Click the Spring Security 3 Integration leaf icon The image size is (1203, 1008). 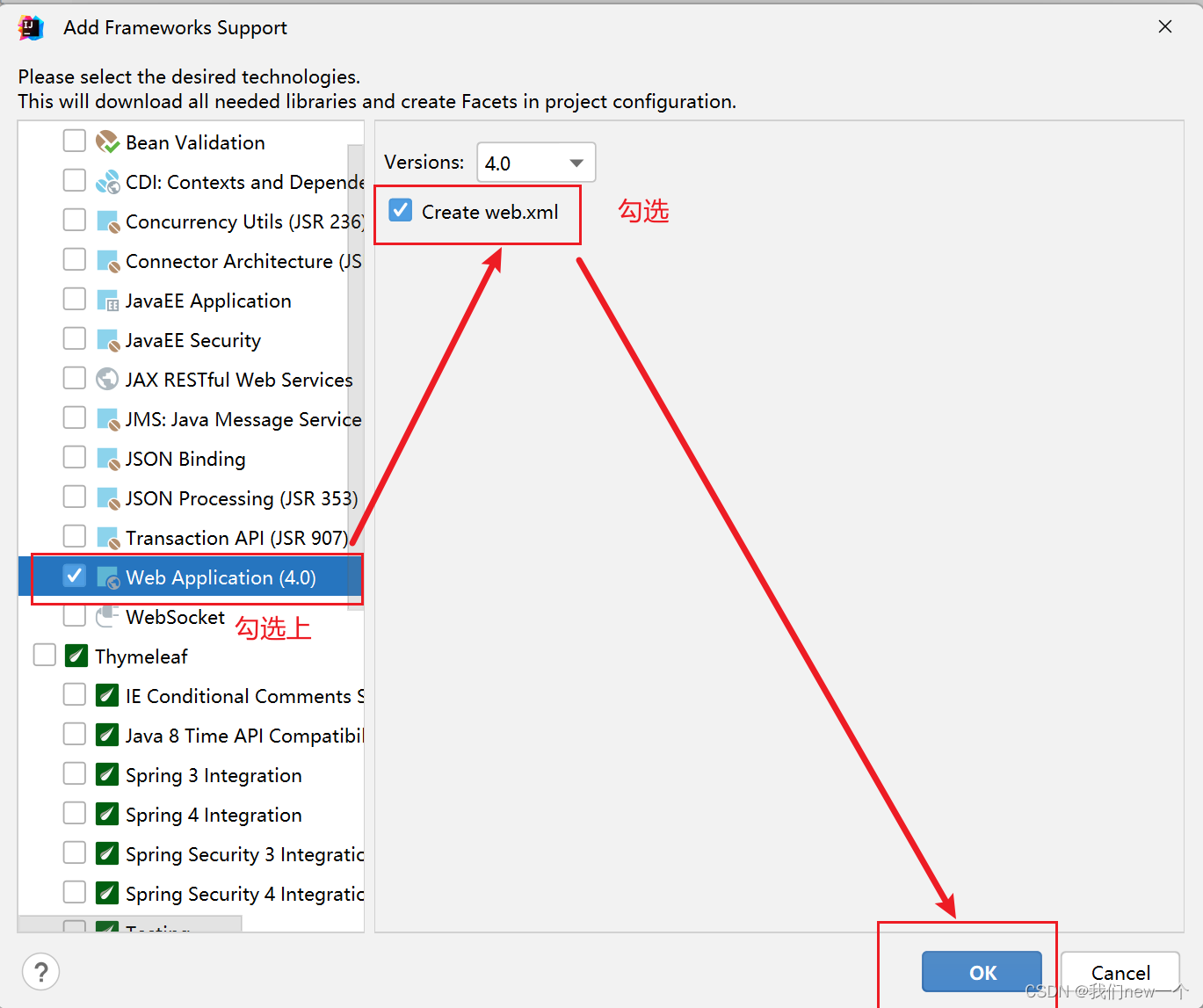(107, 853)
